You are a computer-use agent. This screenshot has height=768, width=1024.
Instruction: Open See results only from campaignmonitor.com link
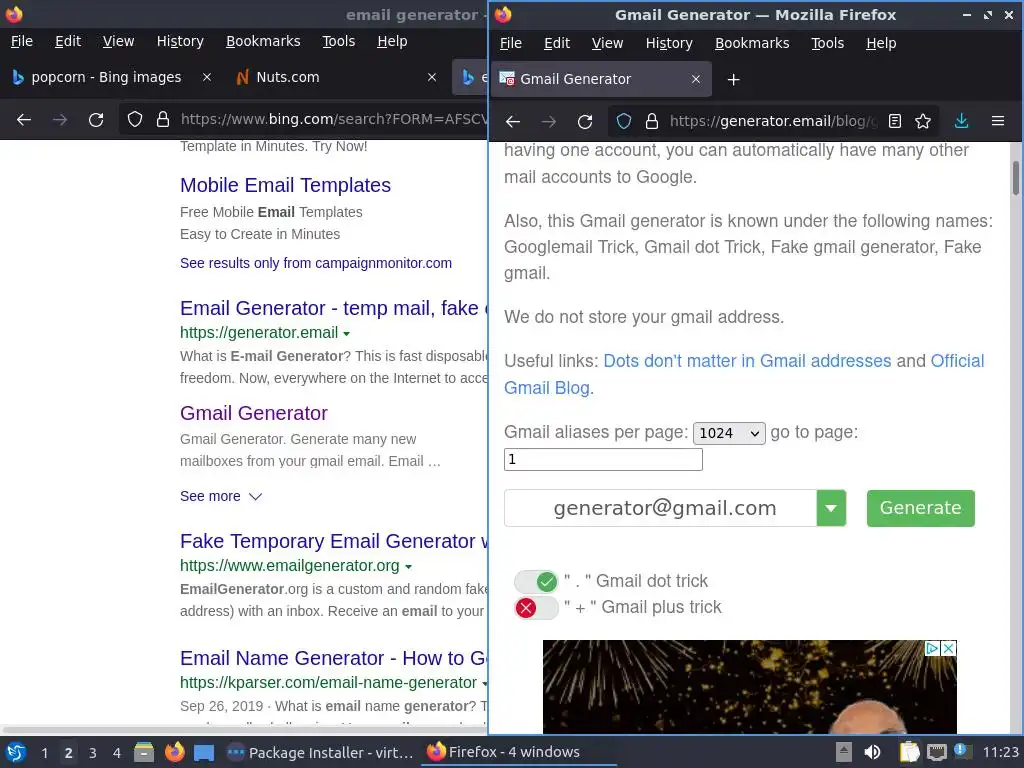click(x=316, y=263)
